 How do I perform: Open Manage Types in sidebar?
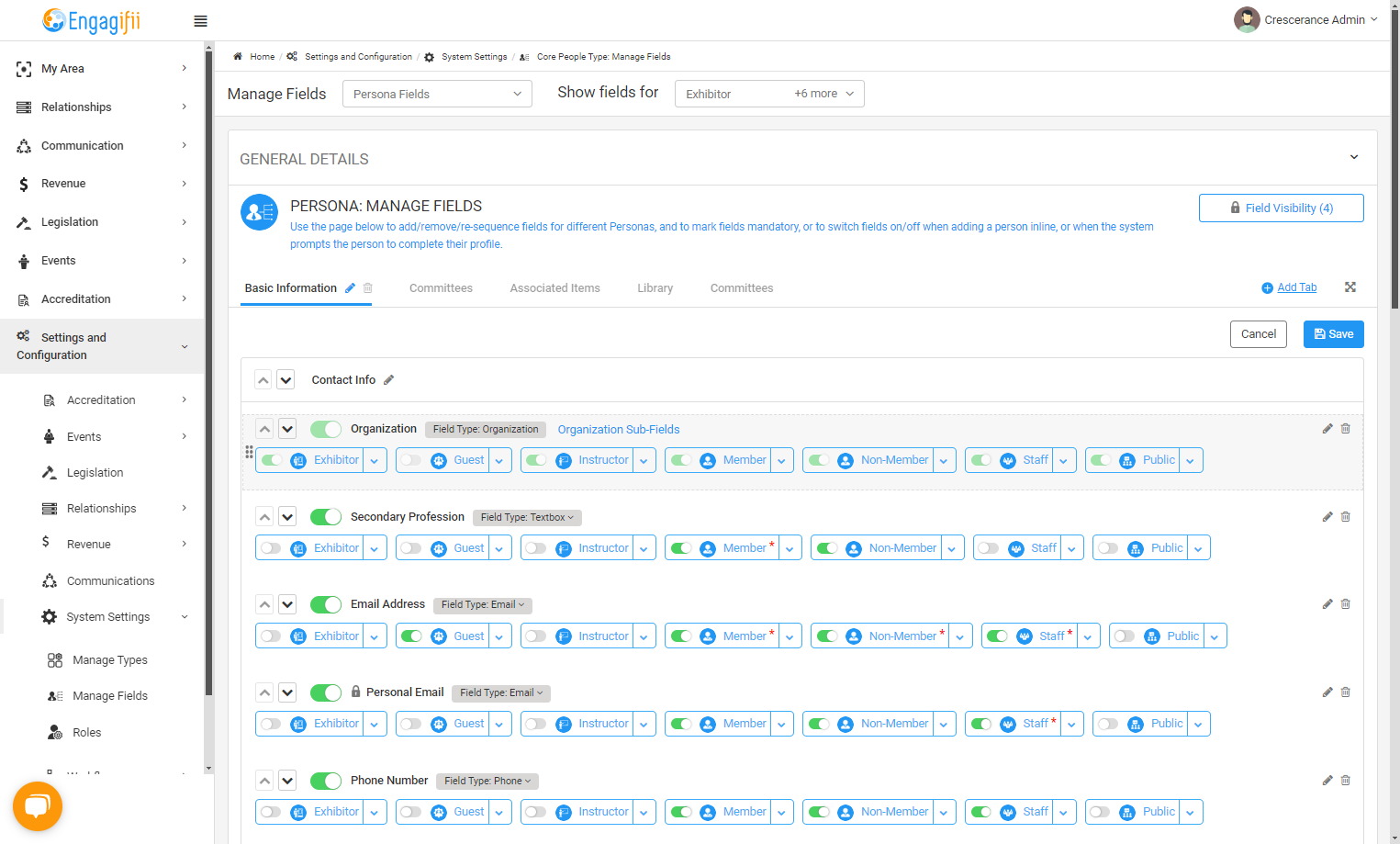110,660
